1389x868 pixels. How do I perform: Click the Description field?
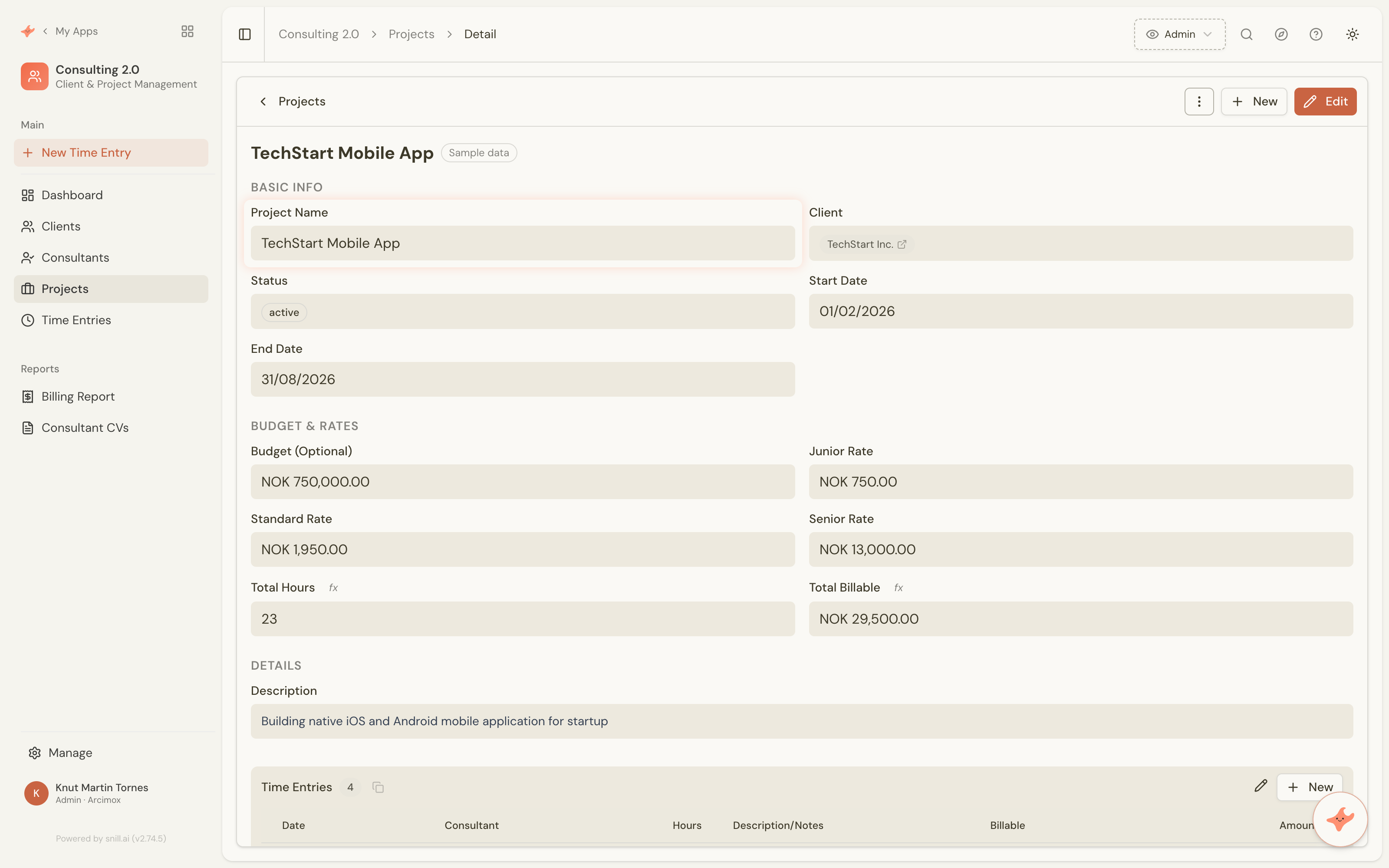(x=802, y=721)
